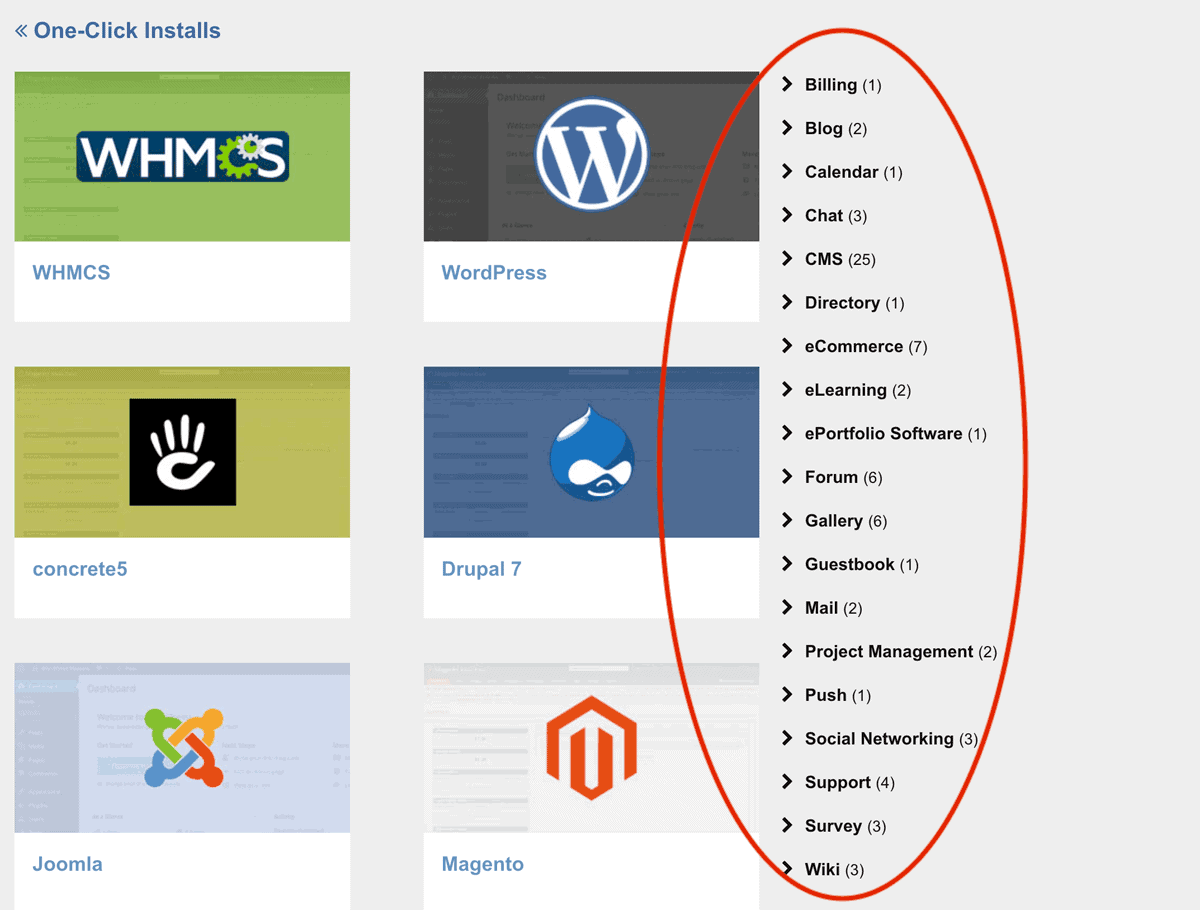Select the Mail (2) category label
The image size is (1200, 910).
834,608
